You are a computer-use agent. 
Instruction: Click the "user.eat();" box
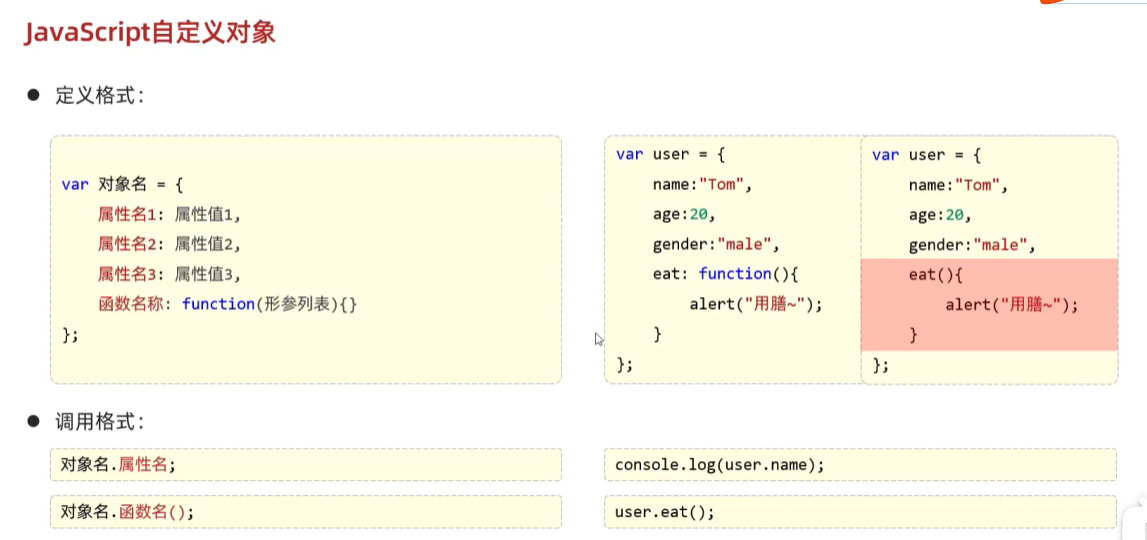[860, 511]
